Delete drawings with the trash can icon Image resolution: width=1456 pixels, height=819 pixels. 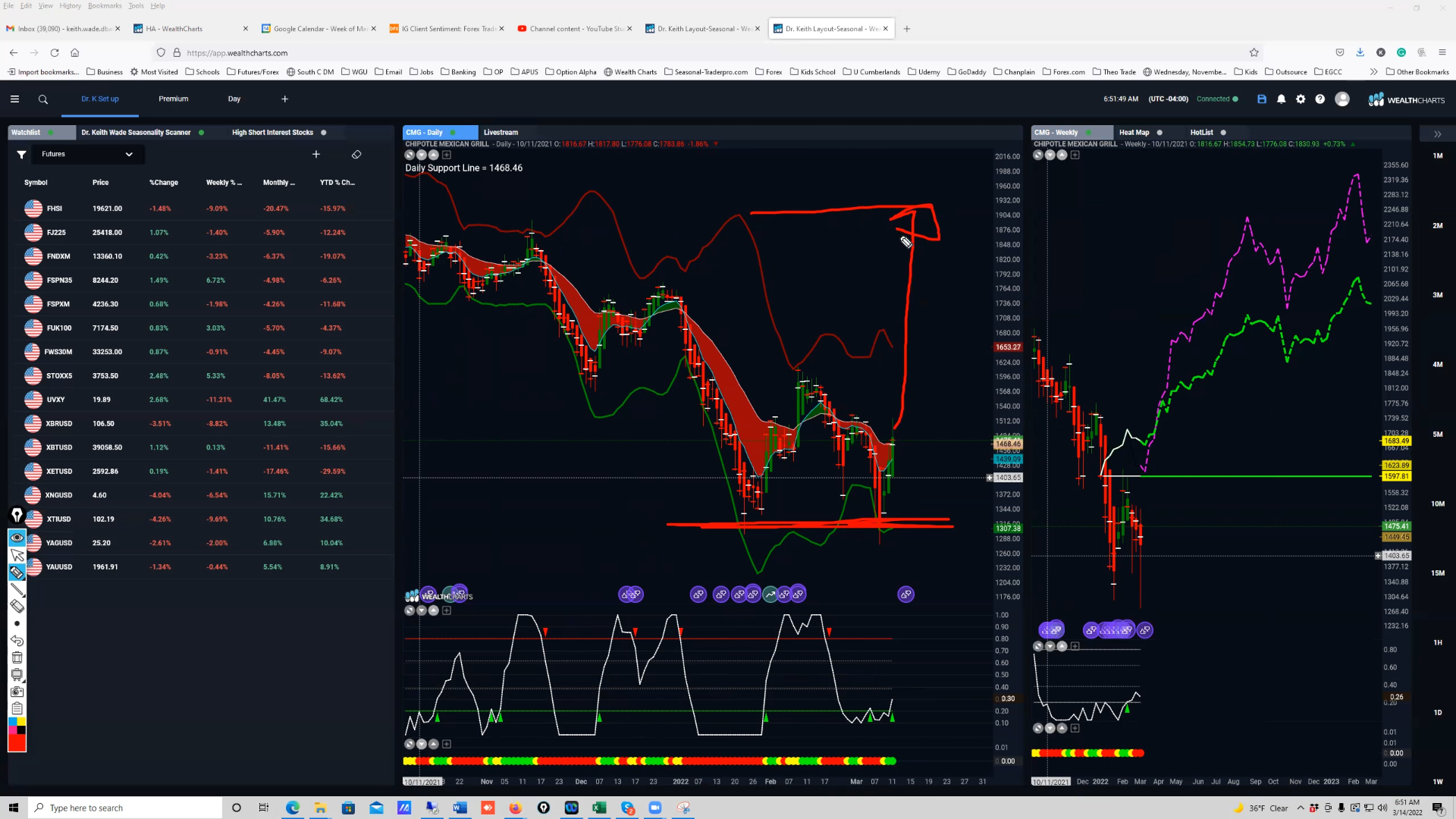[x=17, y=657]
